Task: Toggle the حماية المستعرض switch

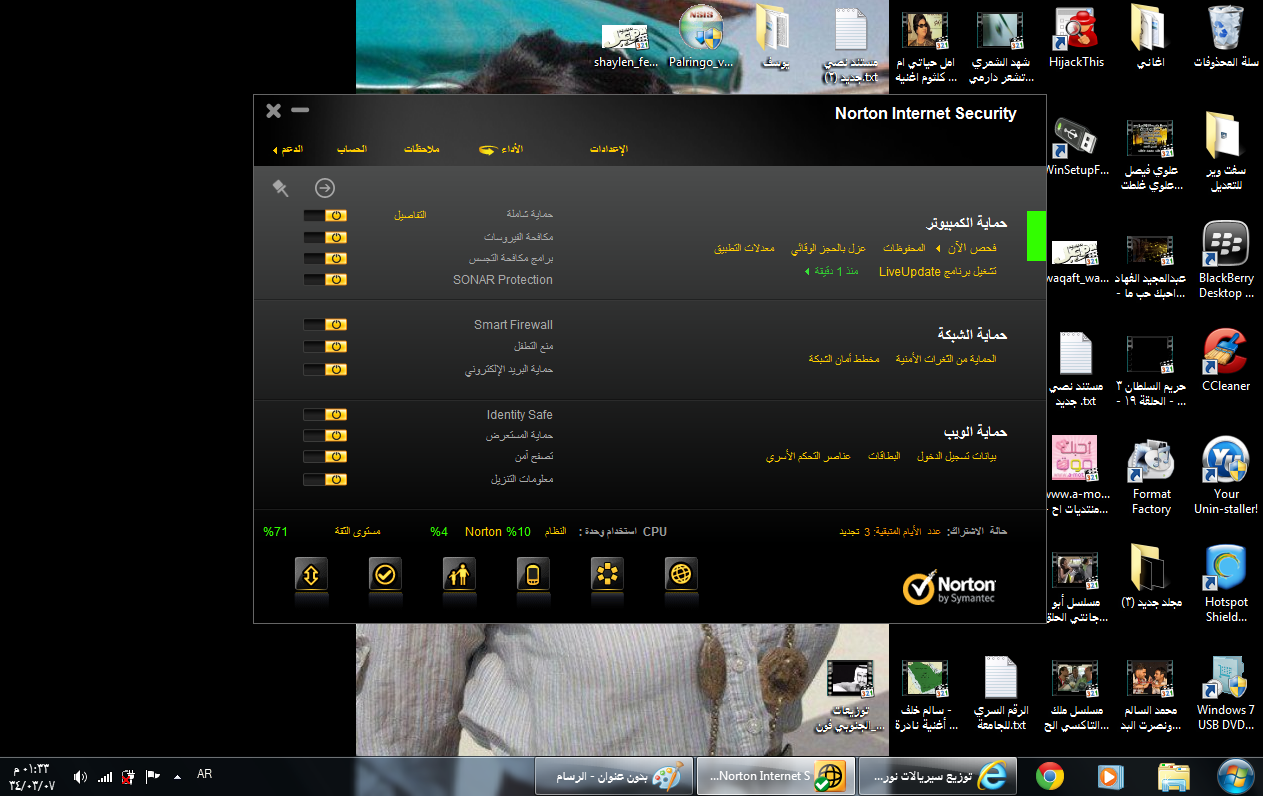Action: pyautogui.click(x=326, y=435)
